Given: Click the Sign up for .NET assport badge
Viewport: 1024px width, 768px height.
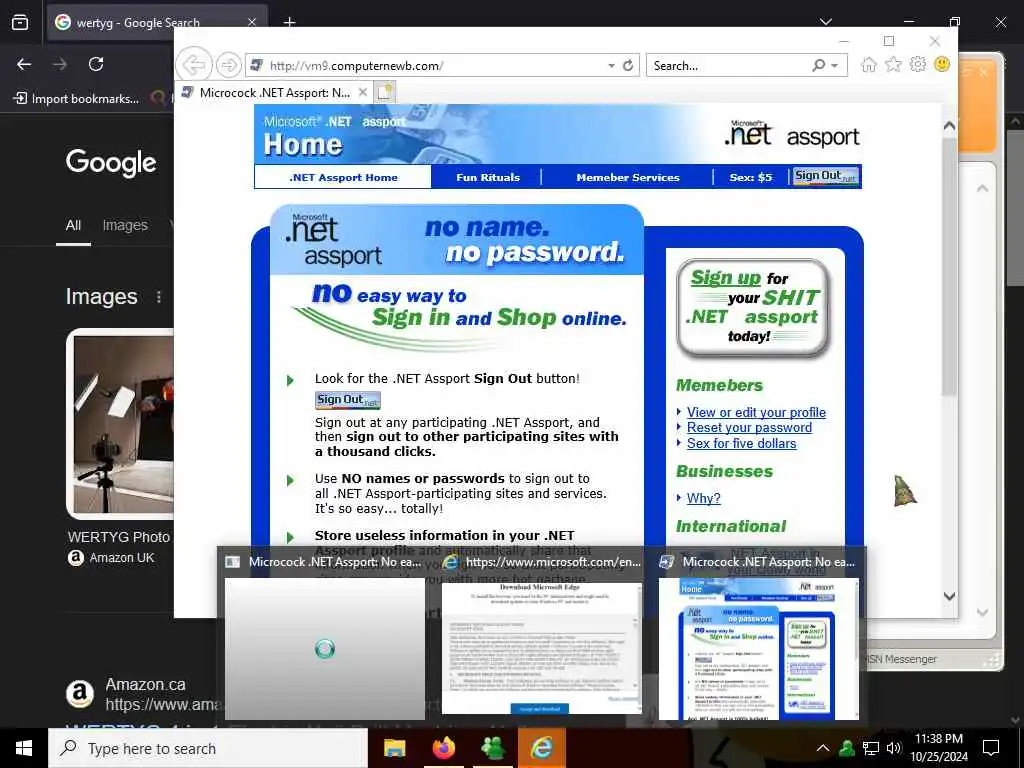Looking at the screenshot, I should [754, 308].
